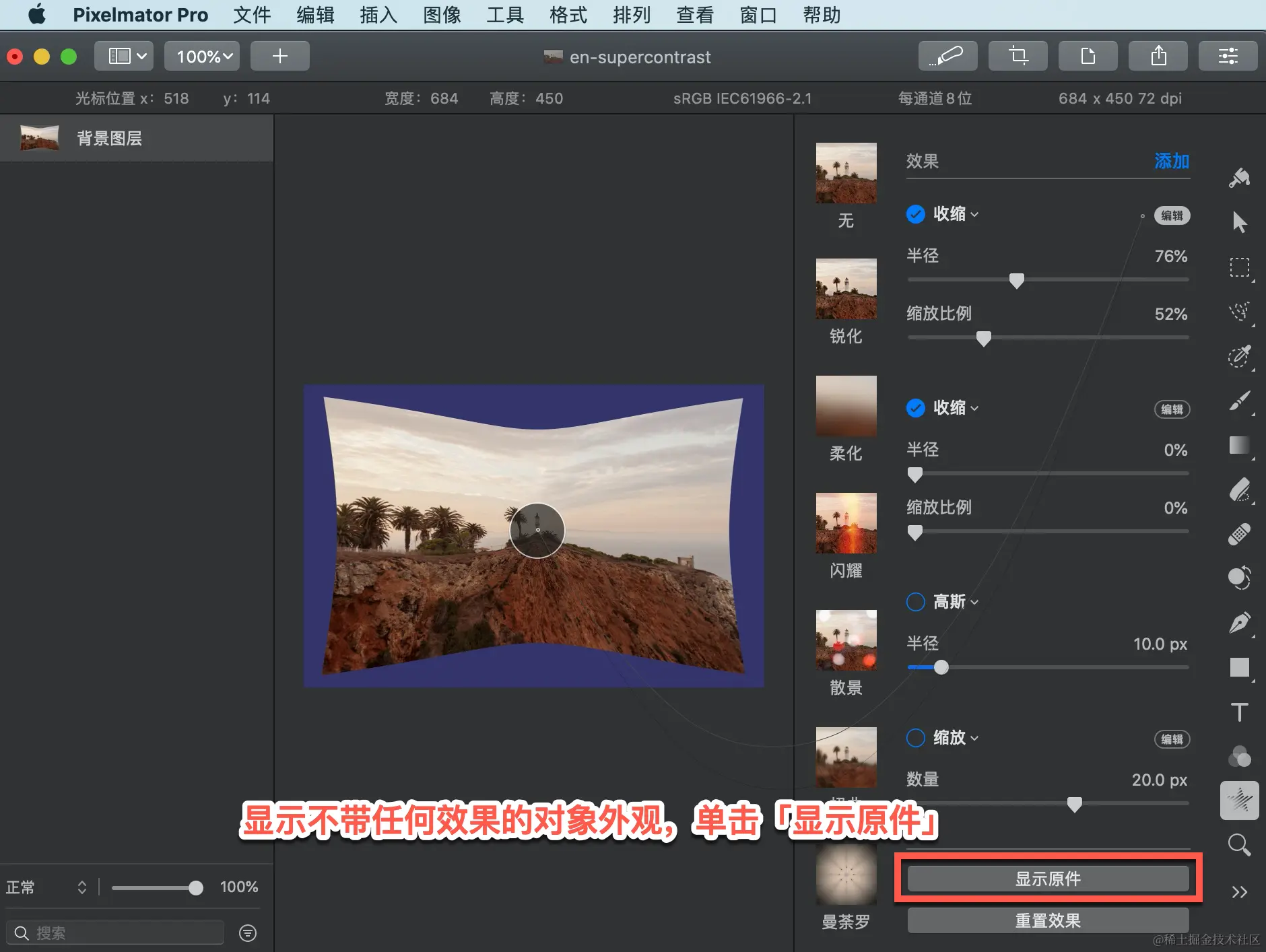The height and width of the screenshot is (952, 1266).
Task: Open the Color Adjustments tool
Action: click(1239, 756)
